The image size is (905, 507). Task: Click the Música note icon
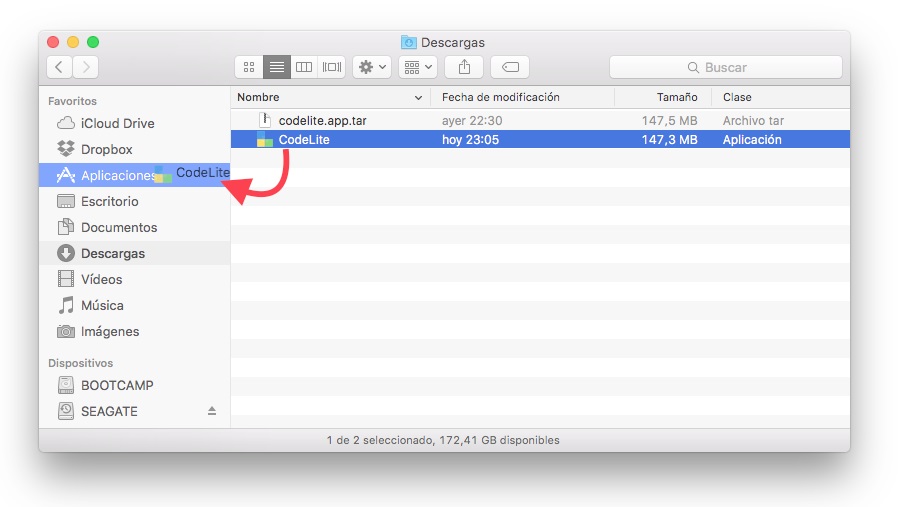pos(66,305)
